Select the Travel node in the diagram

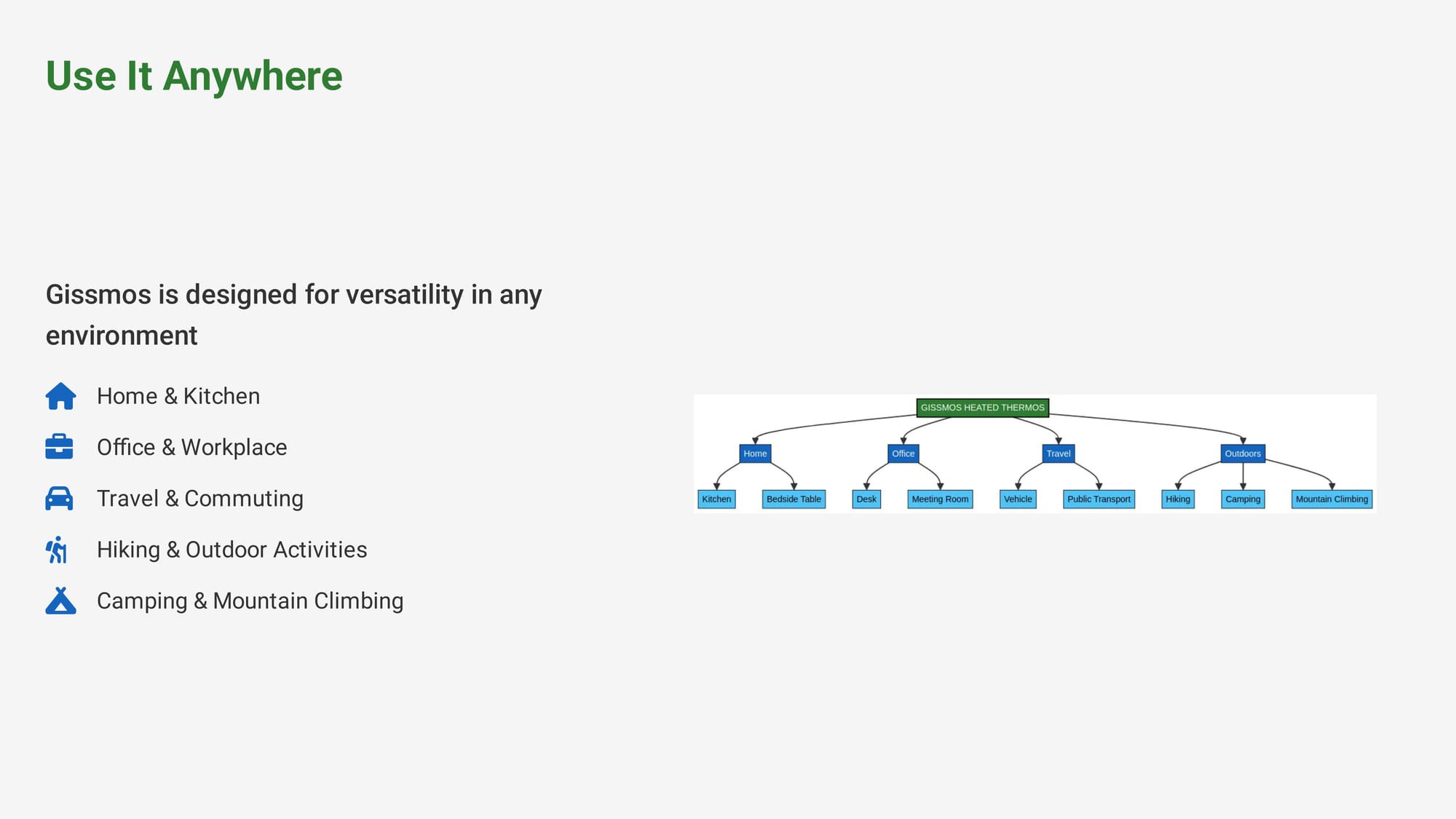tap(1058, 454)
